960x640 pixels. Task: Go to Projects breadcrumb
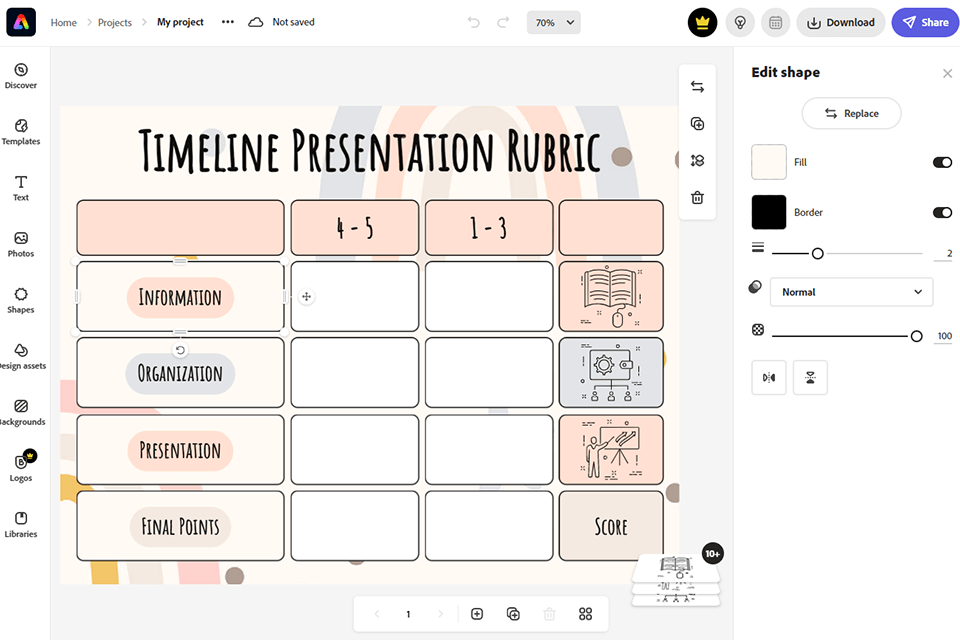pos(114,23)
